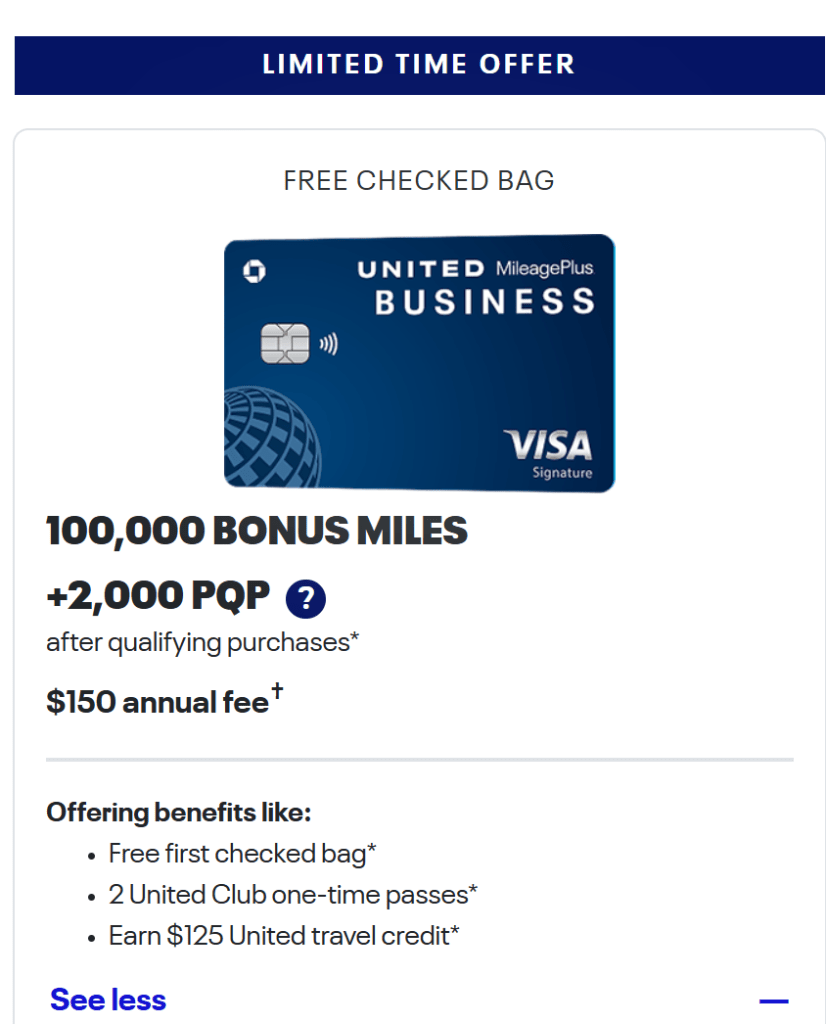Screen dimensions: 826x1024
Task: Select the Earn $125 United travel credit benefit
Action: click(284, 936)
